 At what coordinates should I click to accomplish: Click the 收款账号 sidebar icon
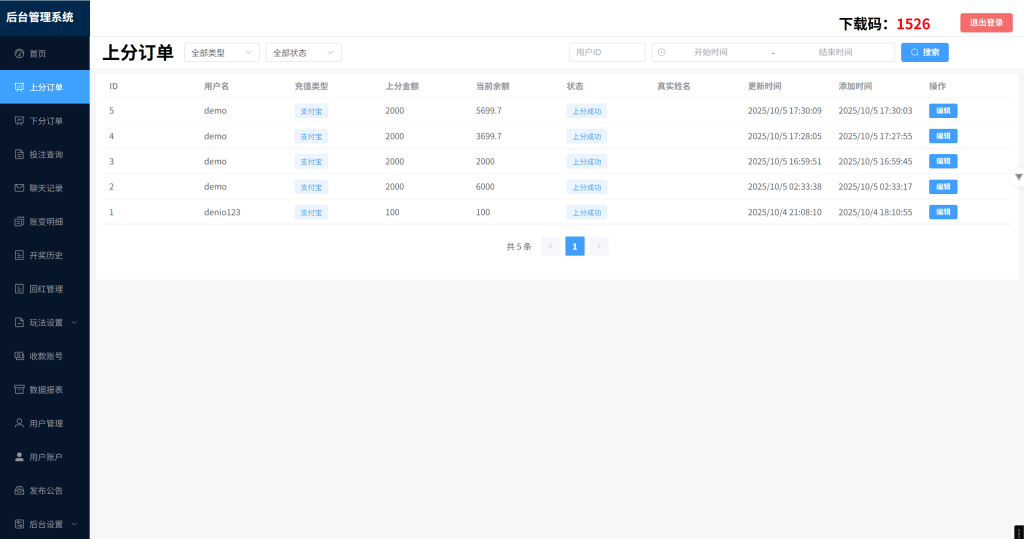click(19, 356)
